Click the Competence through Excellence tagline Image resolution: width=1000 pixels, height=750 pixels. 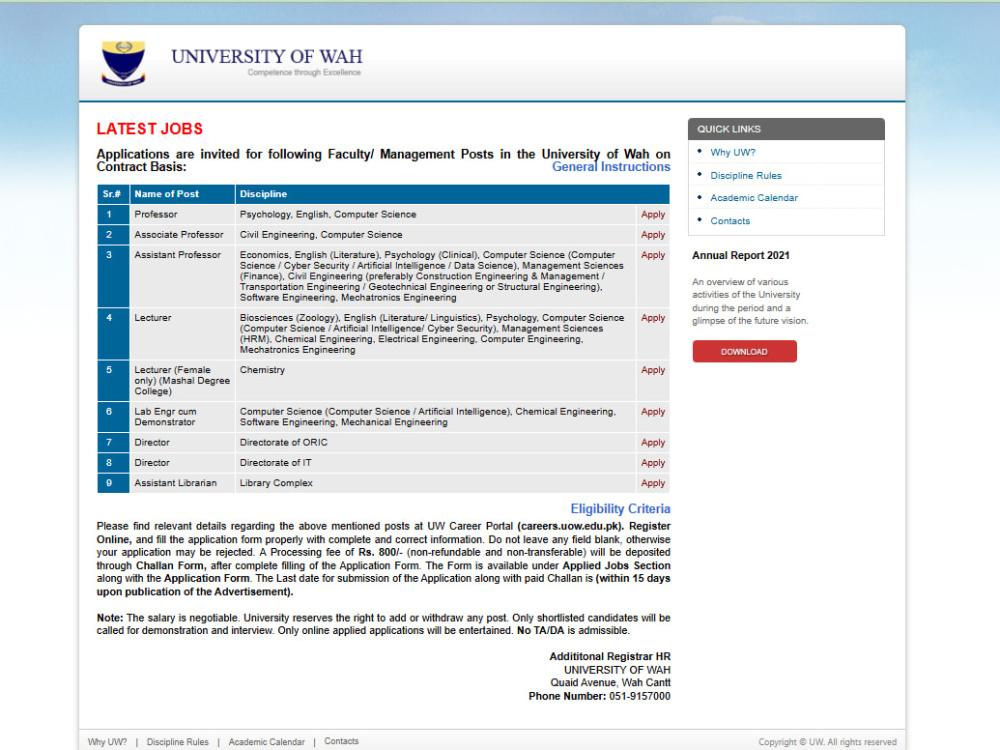304,73
